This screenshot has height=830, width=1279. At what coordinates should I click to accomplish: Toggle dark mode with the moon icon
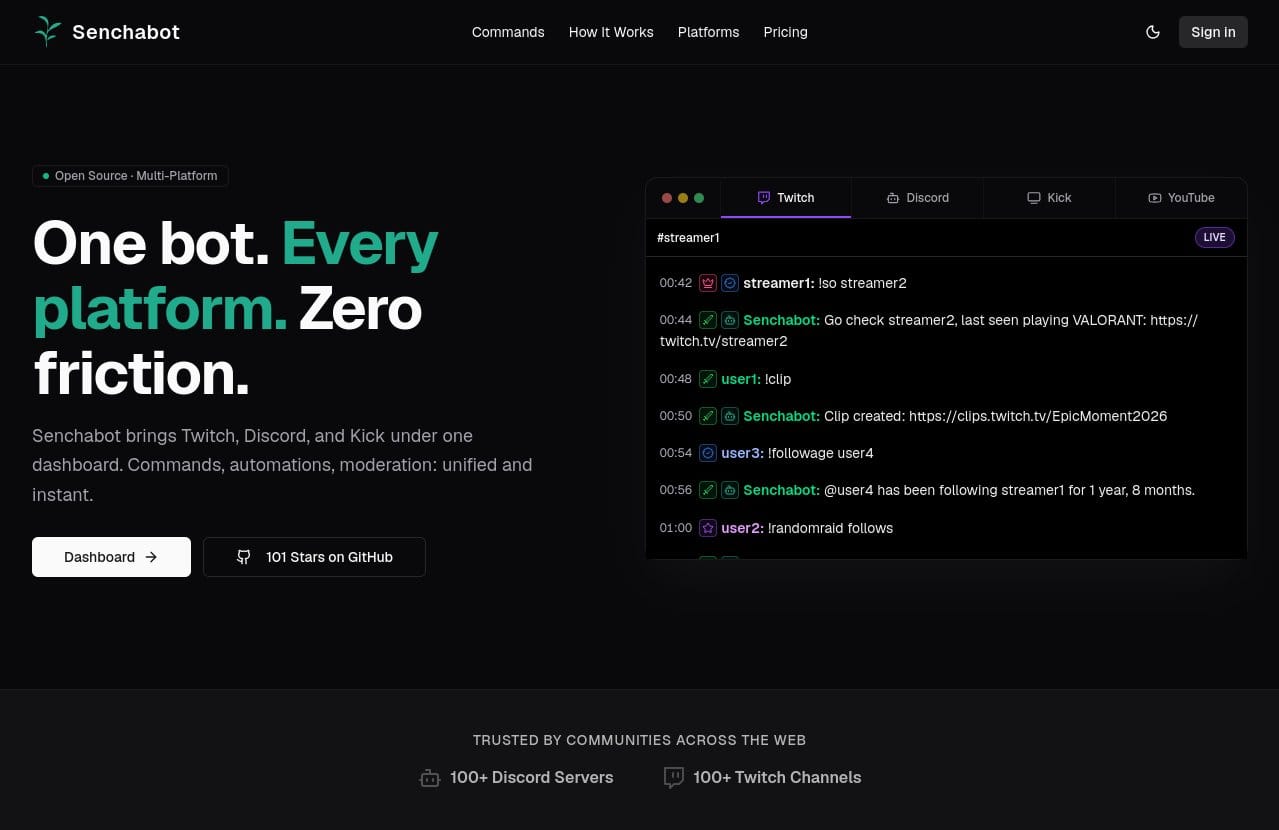coord(1153,32)
